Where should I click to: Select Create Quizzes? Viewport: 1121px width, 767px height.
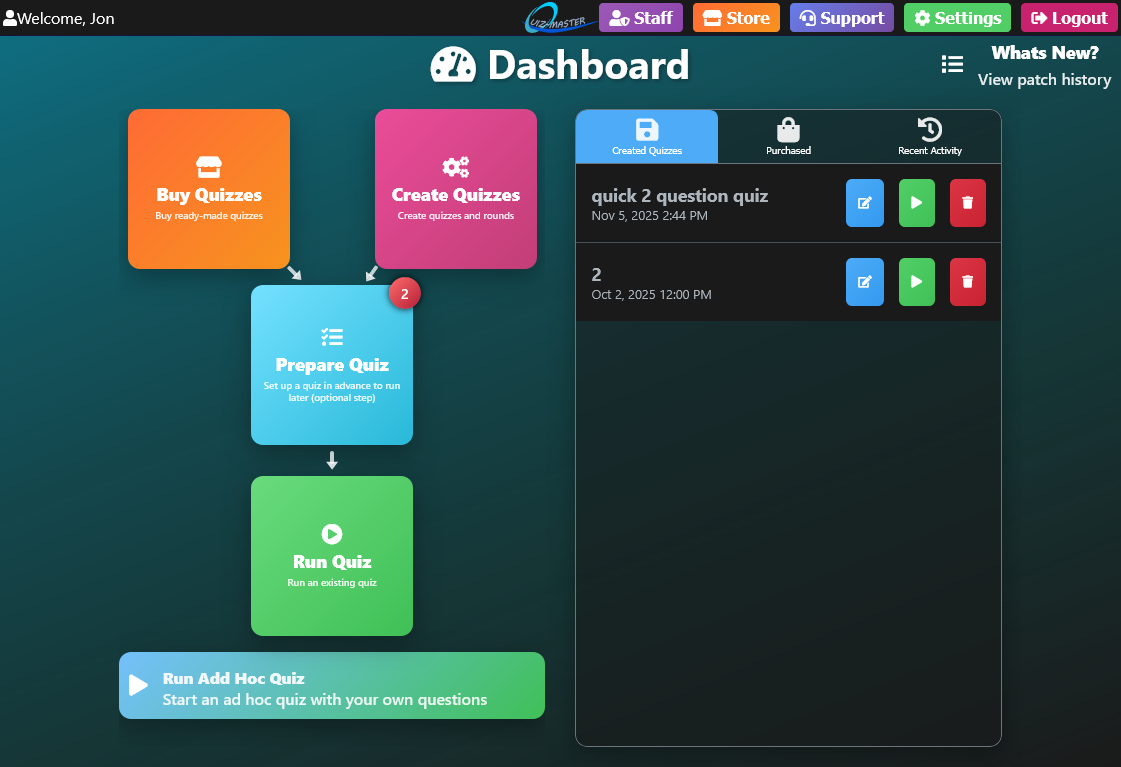click(x=456, y=189)
